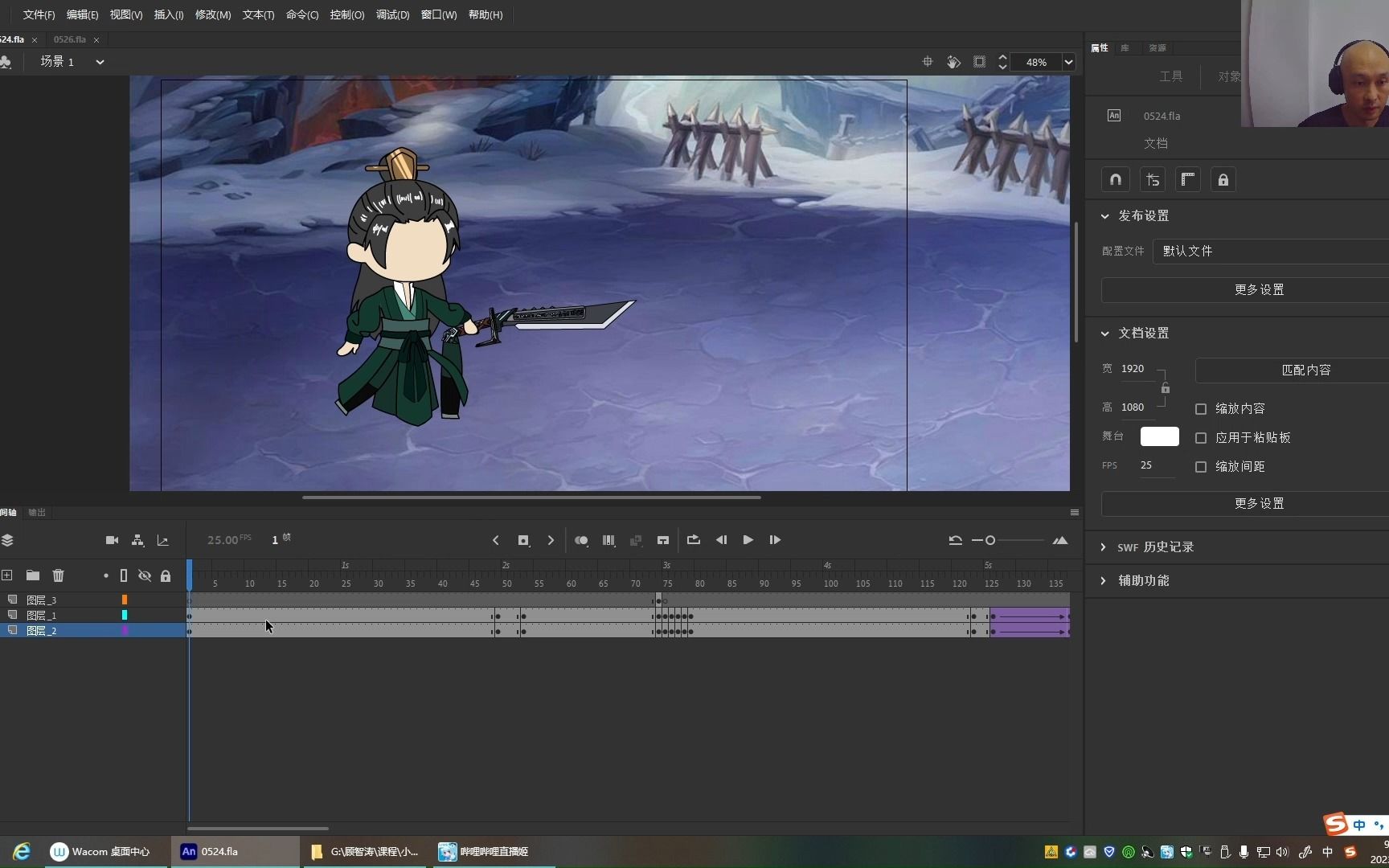Toggle clip content outside stage
The width and height of the screenshot is (1389, 868).
979,62
